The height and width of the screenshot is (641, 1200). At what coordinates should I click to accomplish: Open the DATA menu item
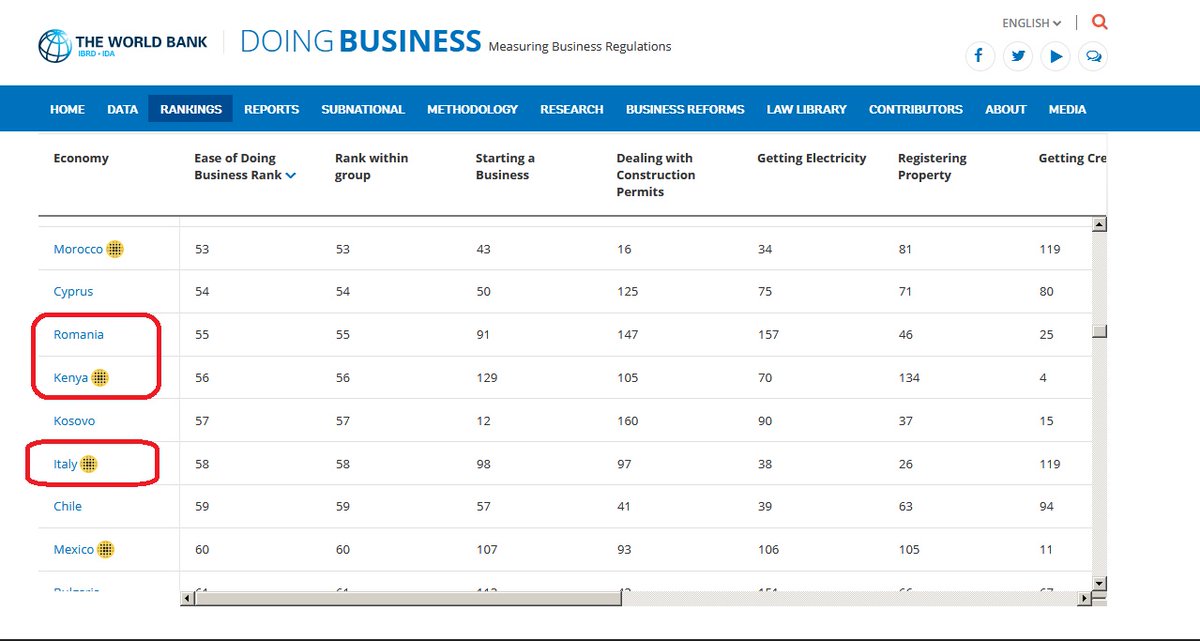(123, 109)
